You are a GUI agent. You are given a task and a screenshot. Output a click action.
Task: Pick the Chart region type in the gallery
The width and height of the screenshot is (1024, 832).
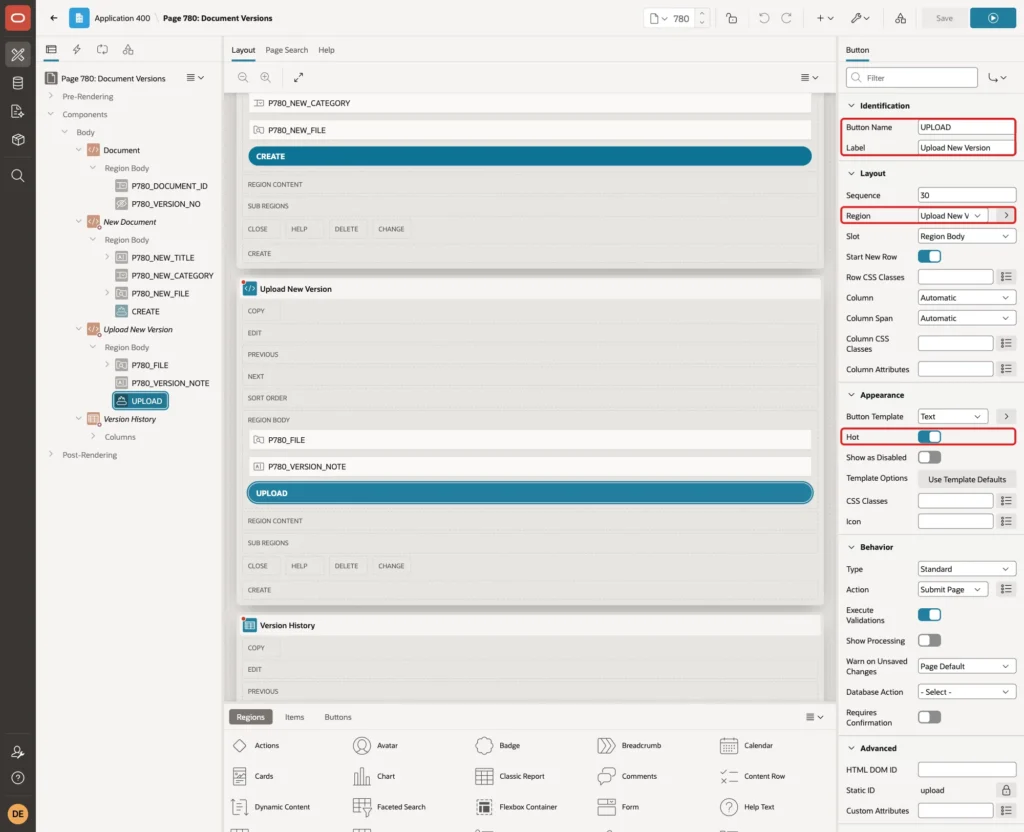click(x=374, y=776)
